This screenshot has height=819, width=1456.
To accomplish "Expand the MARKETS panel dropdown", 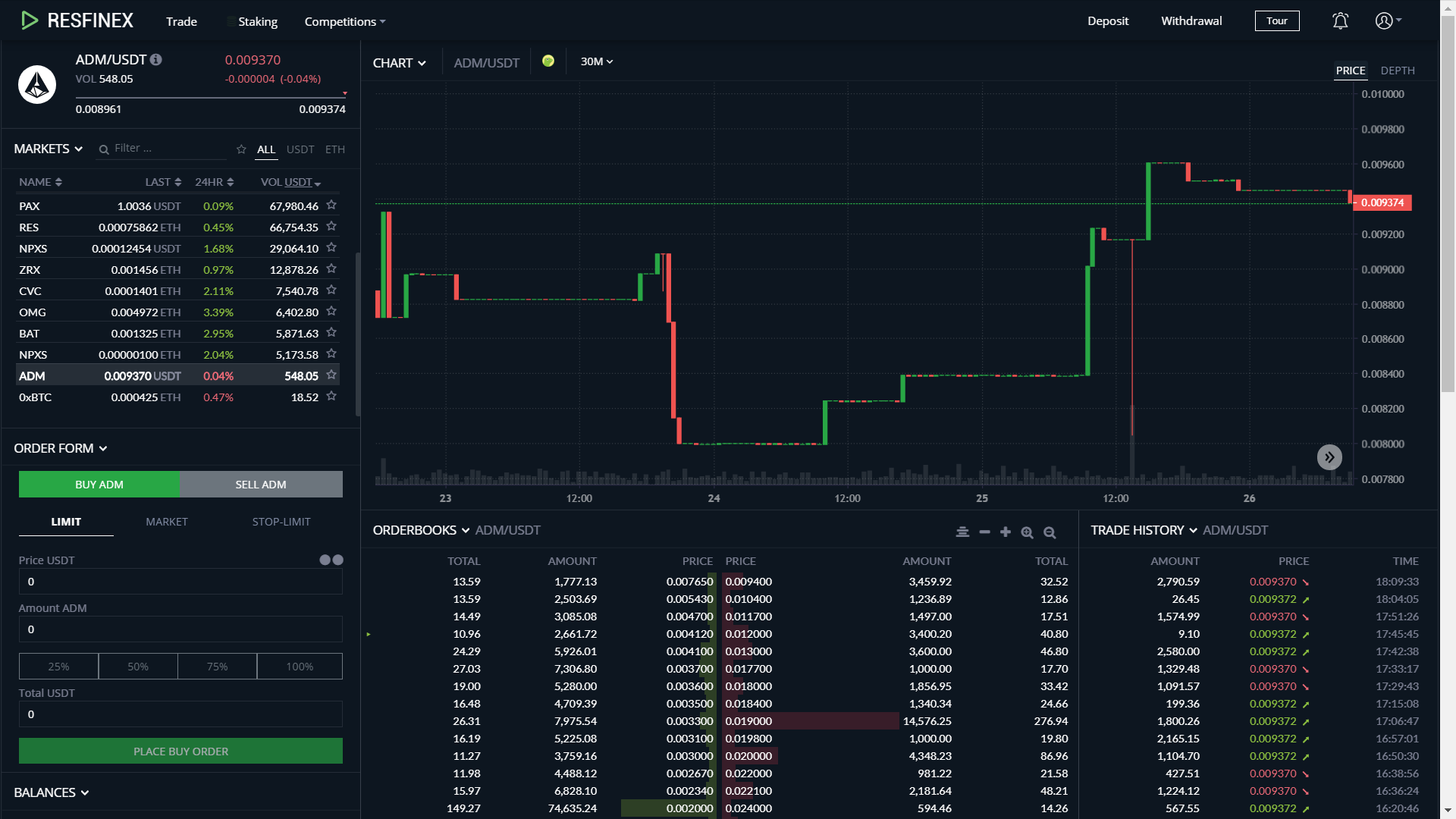I will [x=49, y=149].
